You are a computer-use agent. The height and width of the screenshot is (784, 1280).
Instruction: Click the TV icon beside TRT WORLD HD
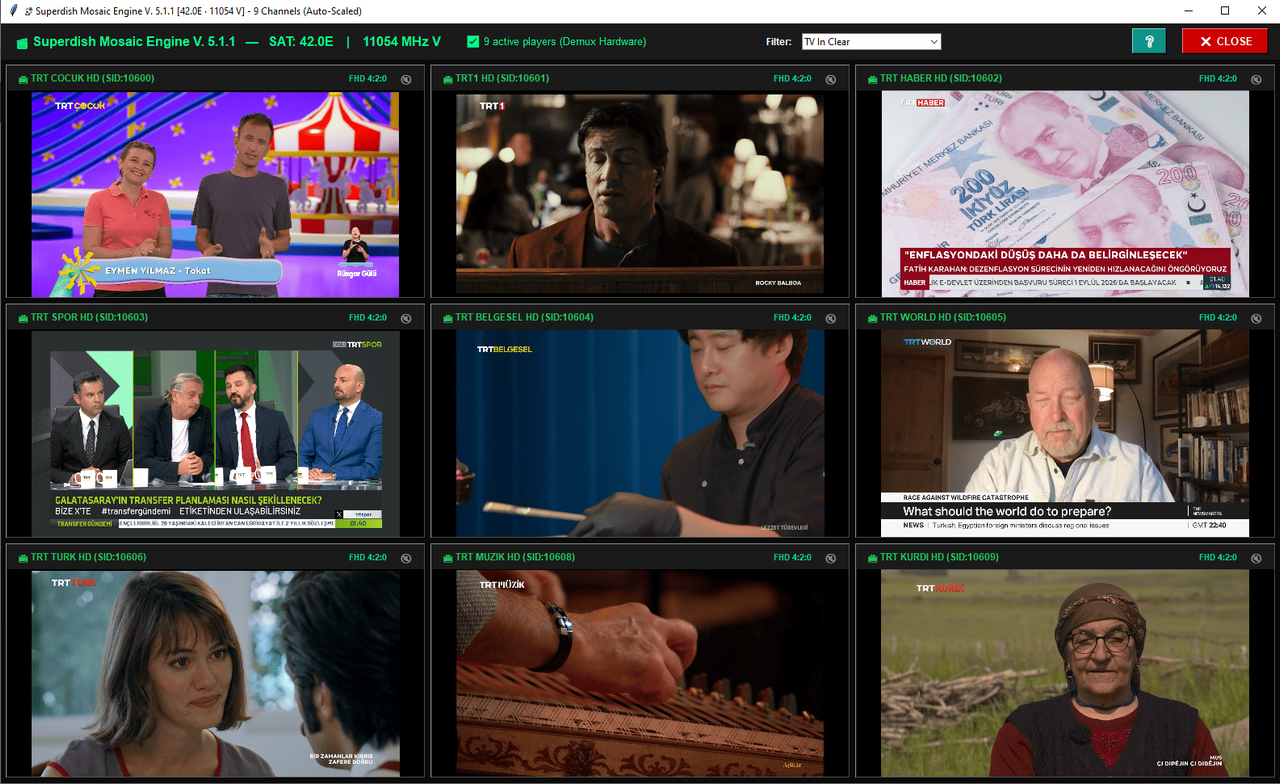tap(872, 318)
